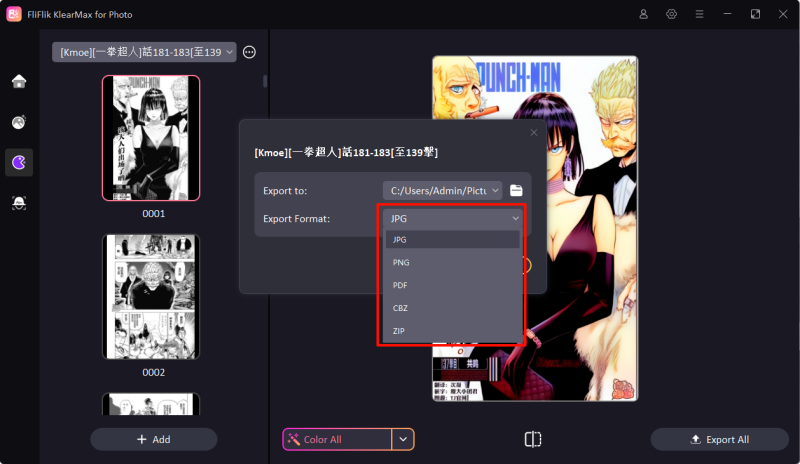This screenshot has width=800, height=464.
Task: Click the FliFlik KlearMax app logo
Action: pyautogui.click(x=14, y=14)
